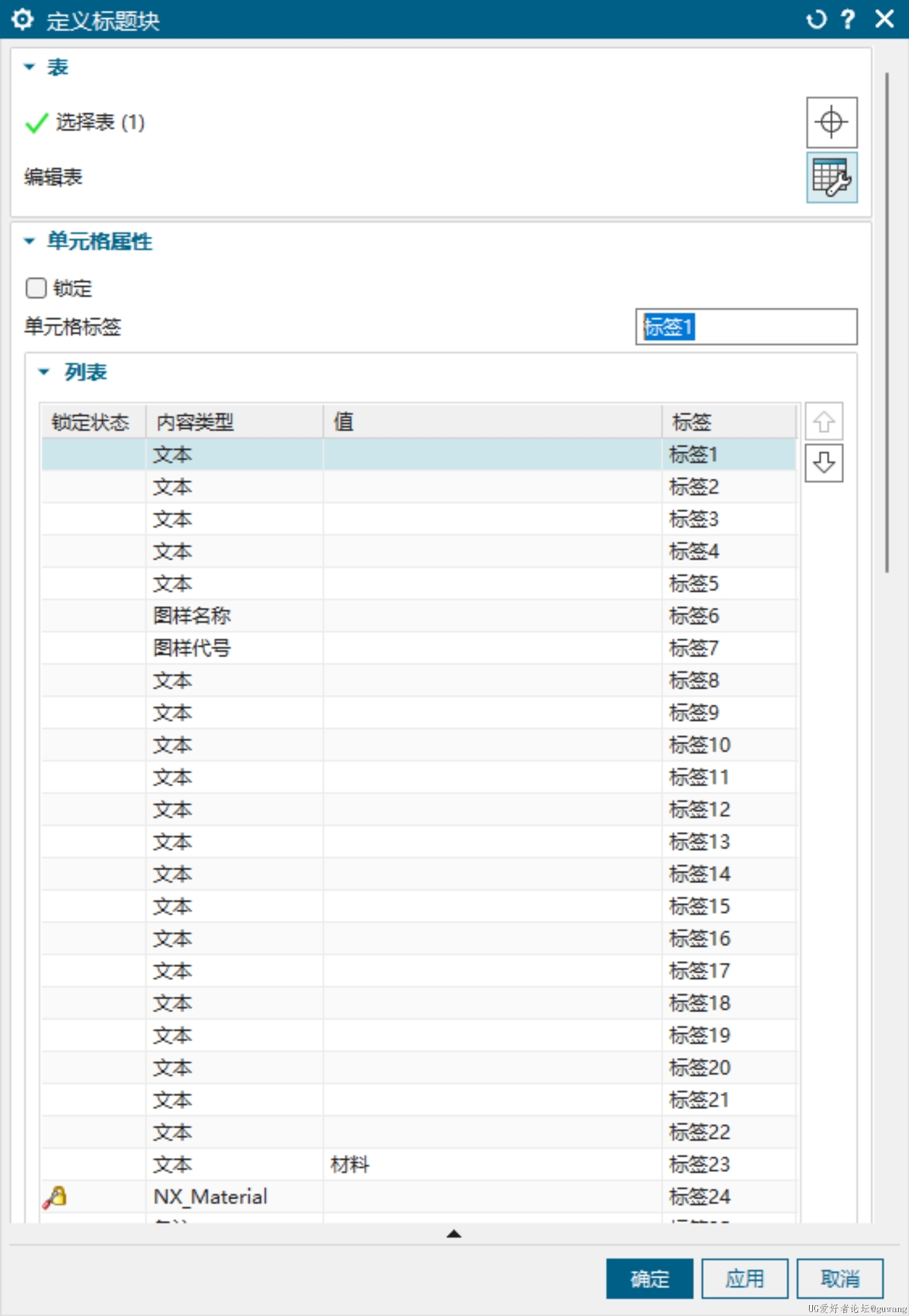Select the row labeled 标签5

point(419,583)
